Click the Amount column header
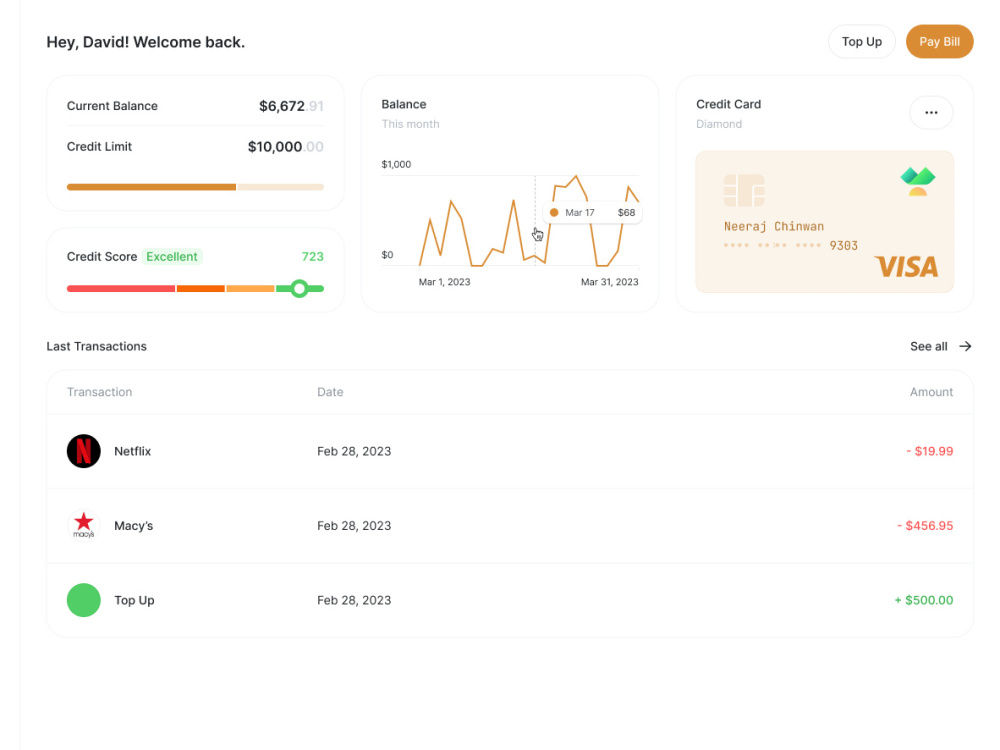 [x=931, y=392]
